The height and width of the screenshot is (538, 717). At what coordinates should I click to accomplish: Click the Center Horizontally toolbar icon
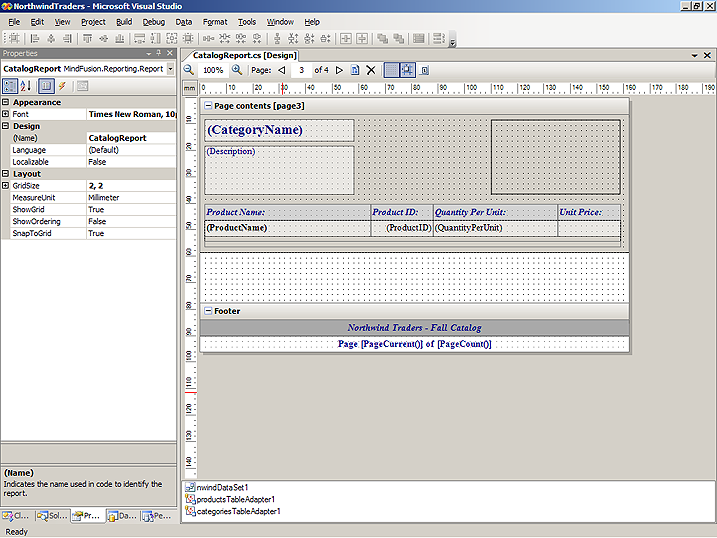pos(346,38)
